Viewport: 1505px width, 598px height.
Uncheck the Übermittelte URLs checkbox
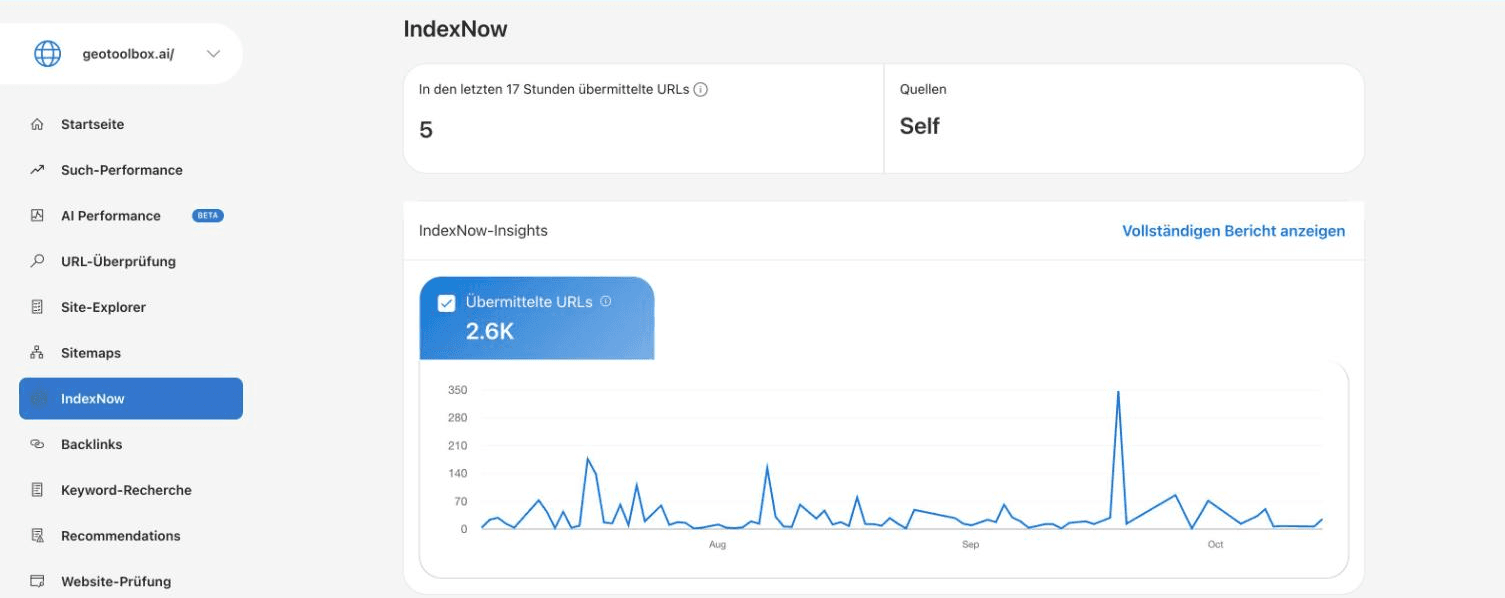pyautogui.click(x=447, y=303)
